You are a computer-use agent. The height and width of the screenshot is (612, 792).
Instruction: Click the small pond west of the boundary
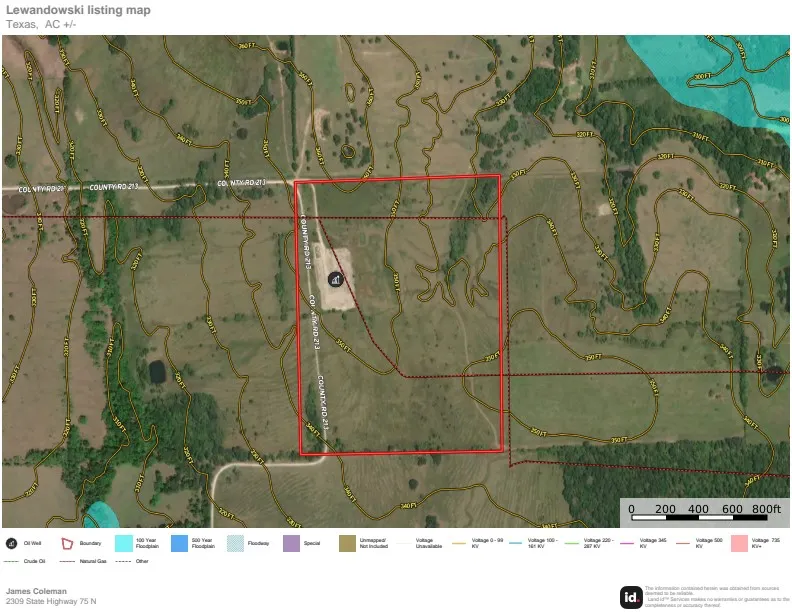[157, 372]
